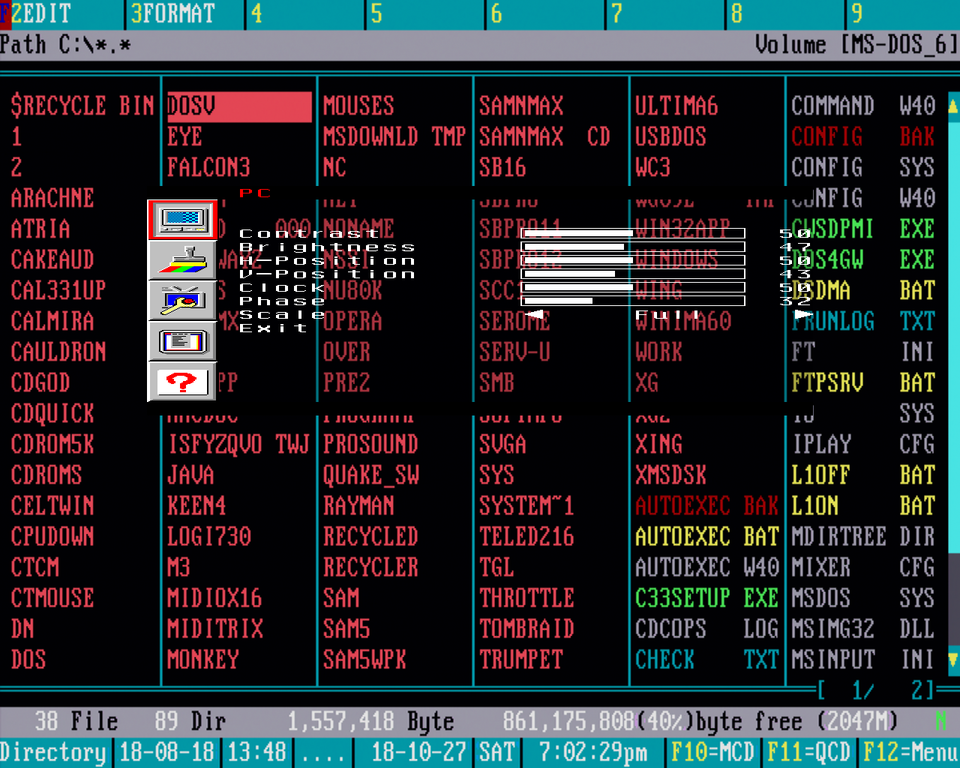
Task: Select the CONFIG SYS file
Action: [x=863, y=168]
